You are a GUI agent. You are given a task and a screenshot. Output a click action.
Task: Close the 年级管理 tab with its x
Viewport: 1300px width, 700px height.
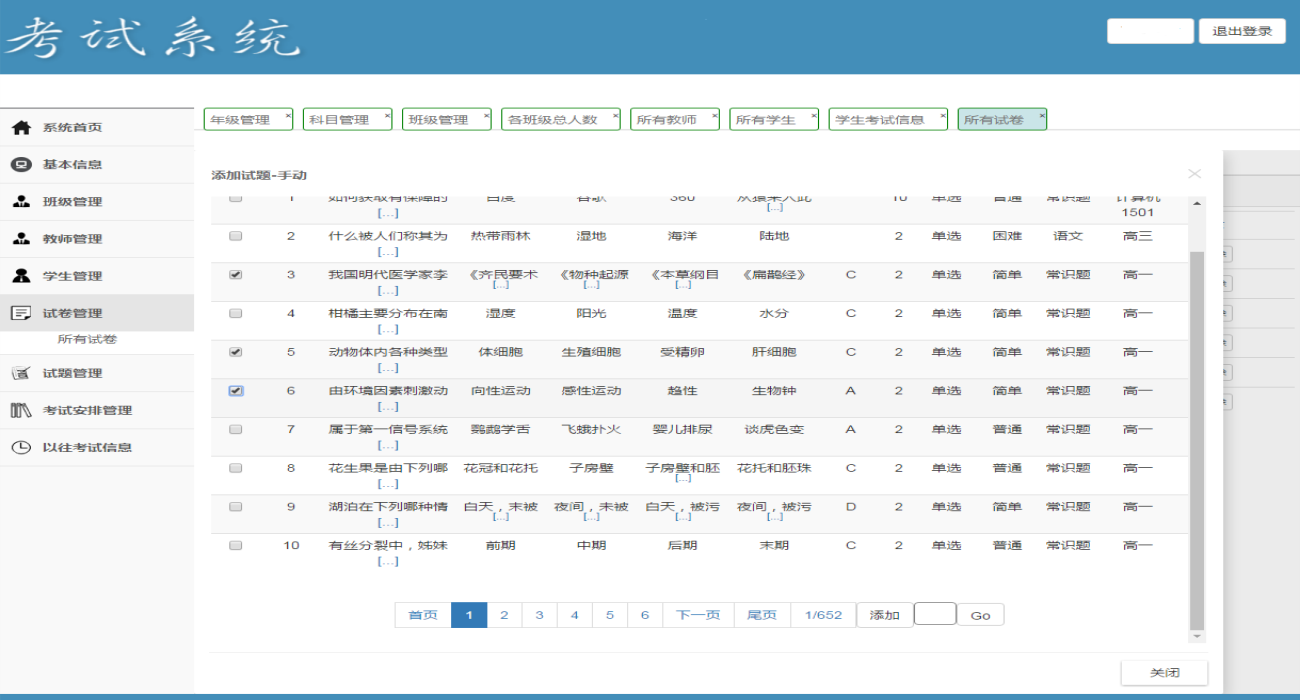[x=288, y=115]
